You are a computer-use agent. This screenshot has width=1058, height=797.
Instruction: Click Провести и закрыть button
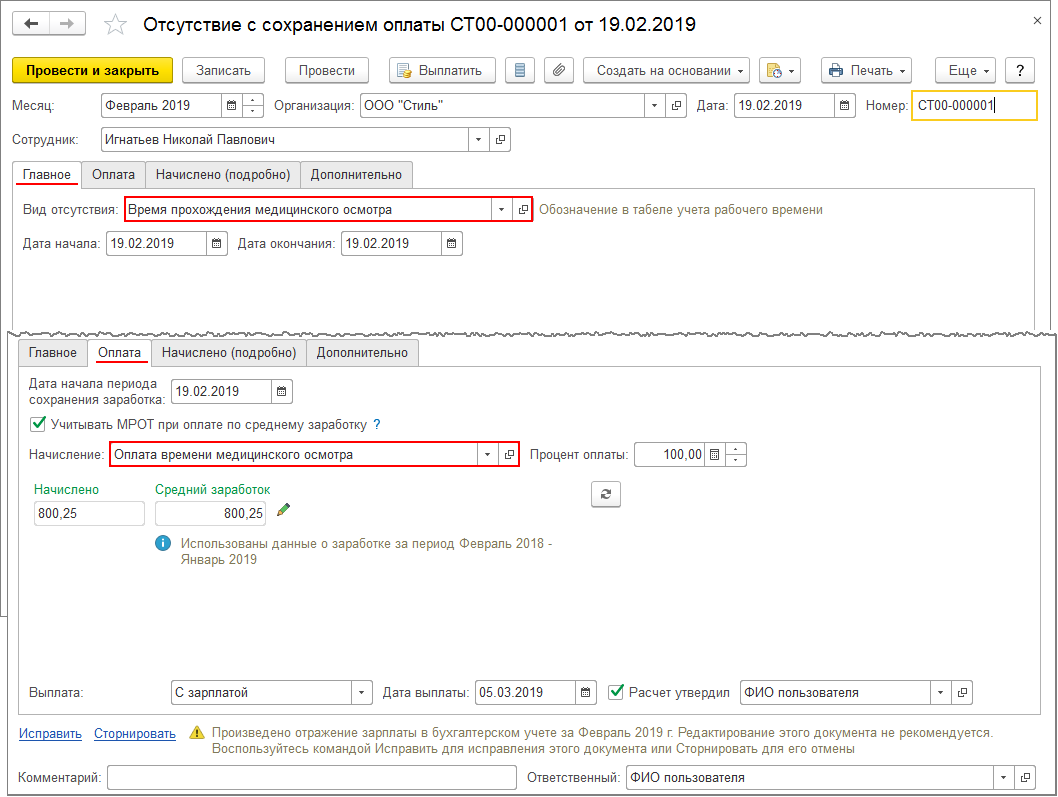coord(92,70)
